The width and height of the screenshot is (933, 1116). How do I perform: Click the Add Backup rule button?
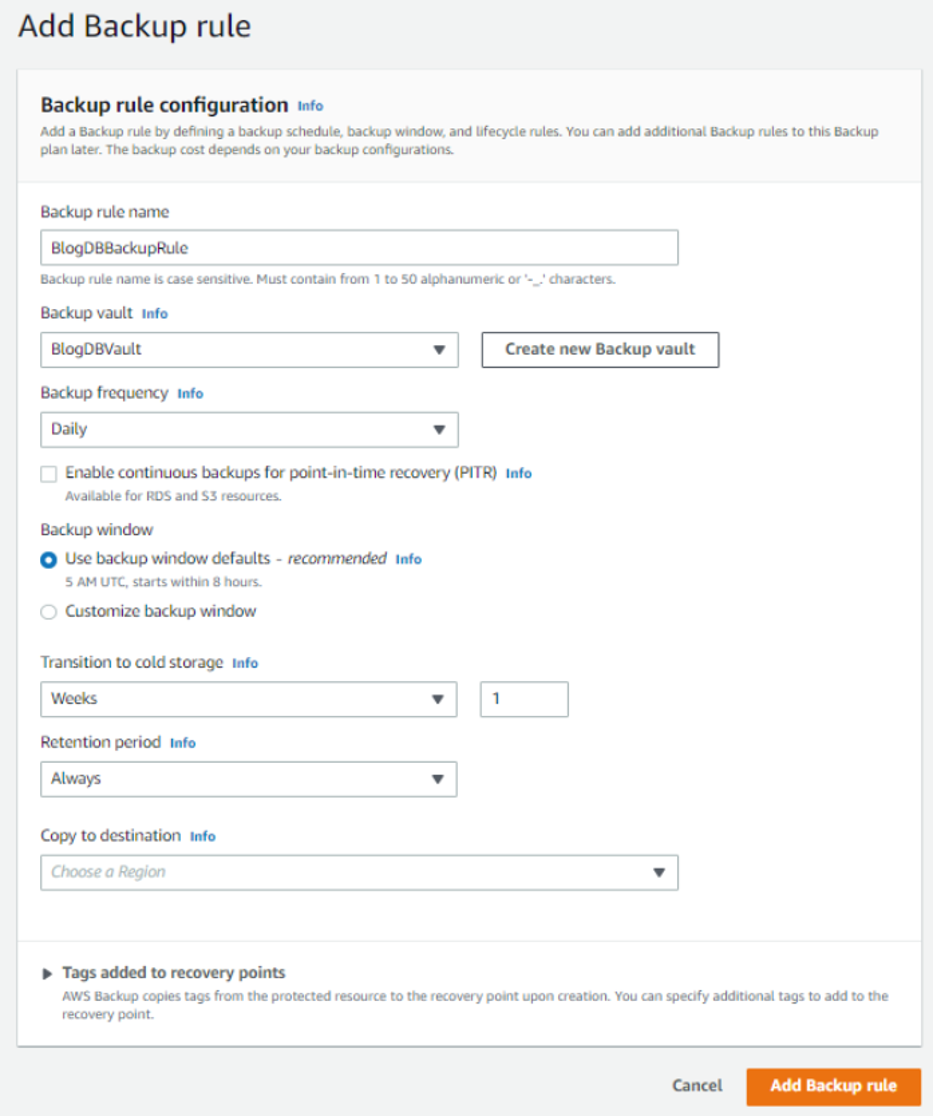tap(832, 1086)
